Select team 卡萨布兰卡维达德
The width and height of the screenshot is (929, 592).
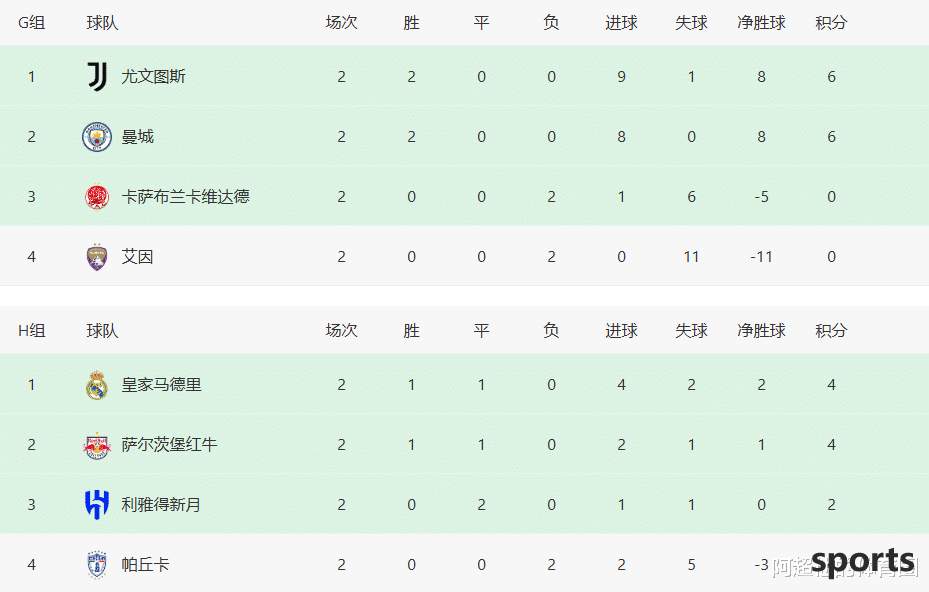(185, 197)
